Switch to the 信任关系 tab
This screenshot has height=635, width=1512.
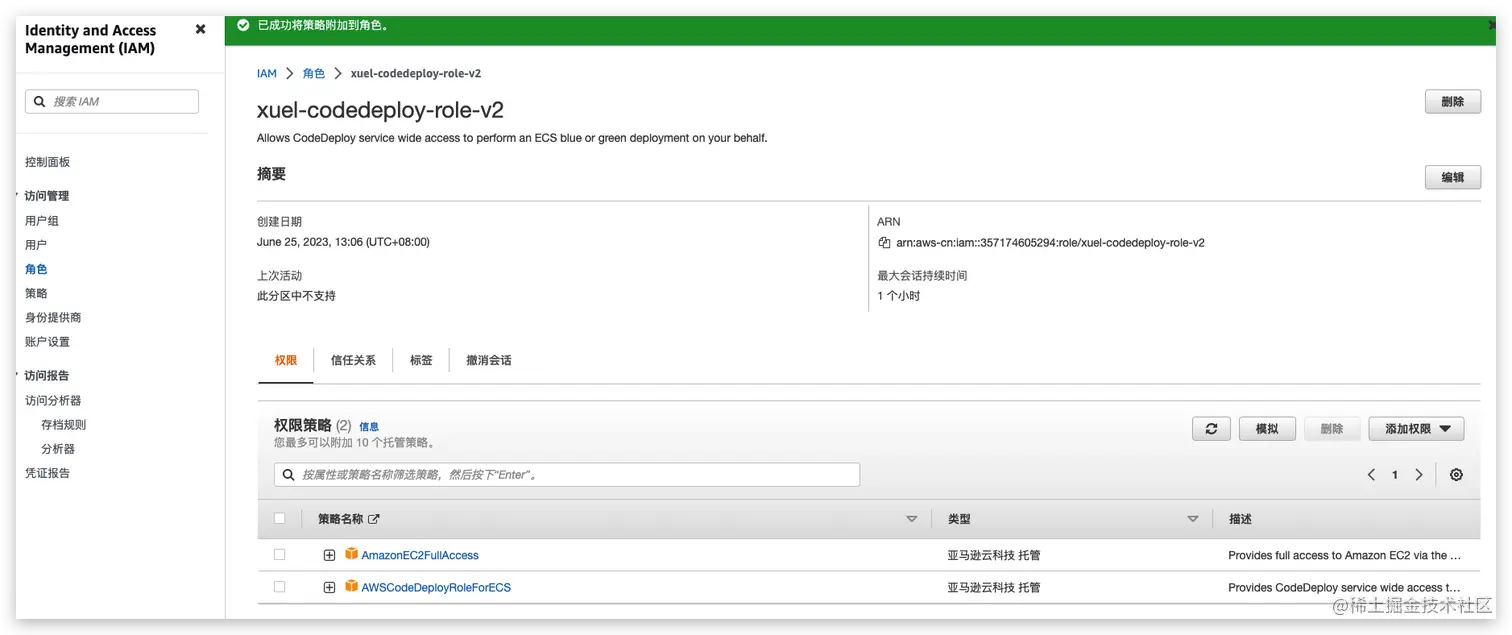pyautogui.click(x=353, y=360)
